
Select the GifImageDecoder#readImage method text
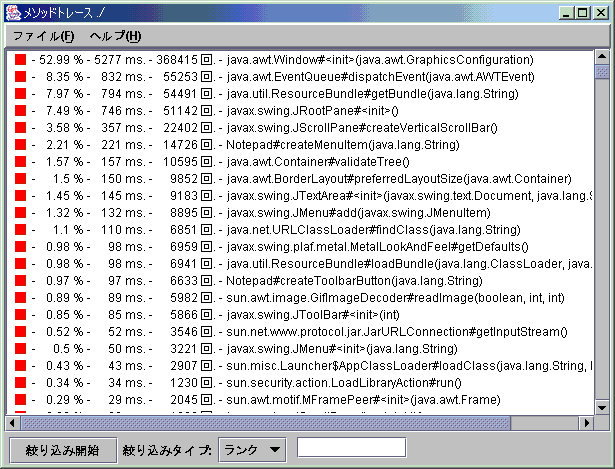click(395, 298)
